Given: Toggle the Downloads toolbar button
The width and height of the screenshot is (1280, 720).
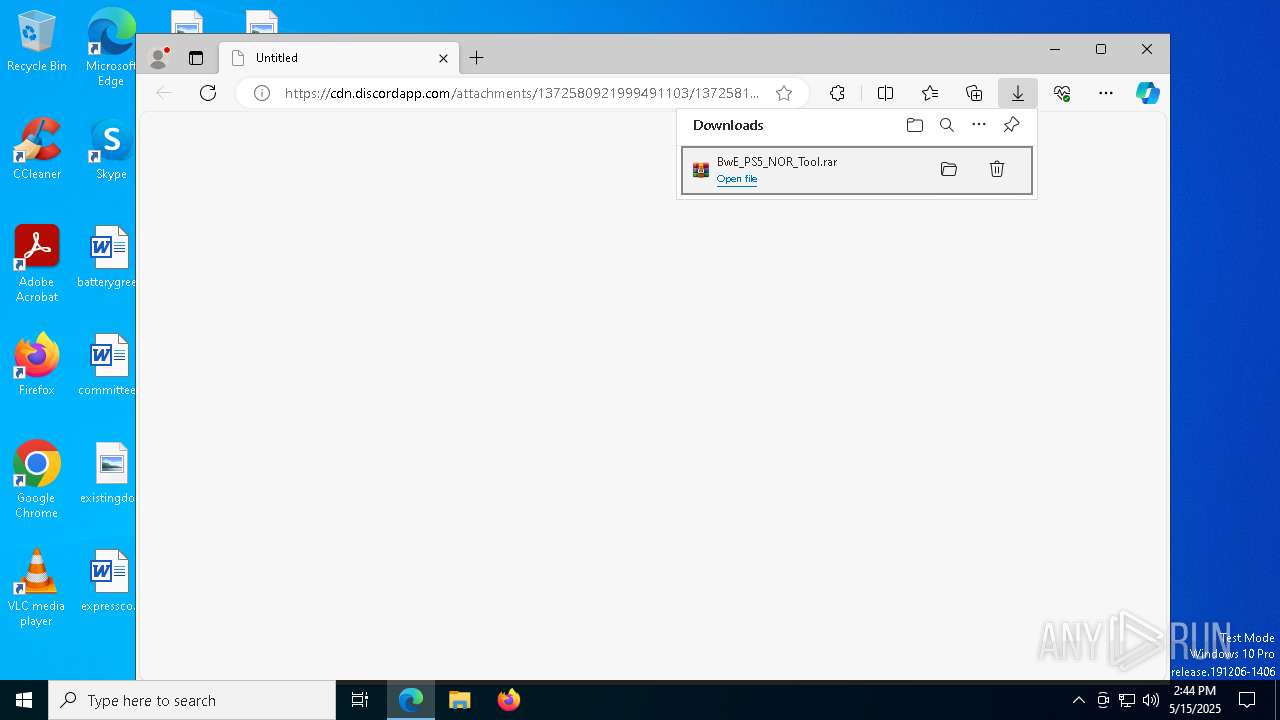Looking at the screenshot, I should [1017, 93].
